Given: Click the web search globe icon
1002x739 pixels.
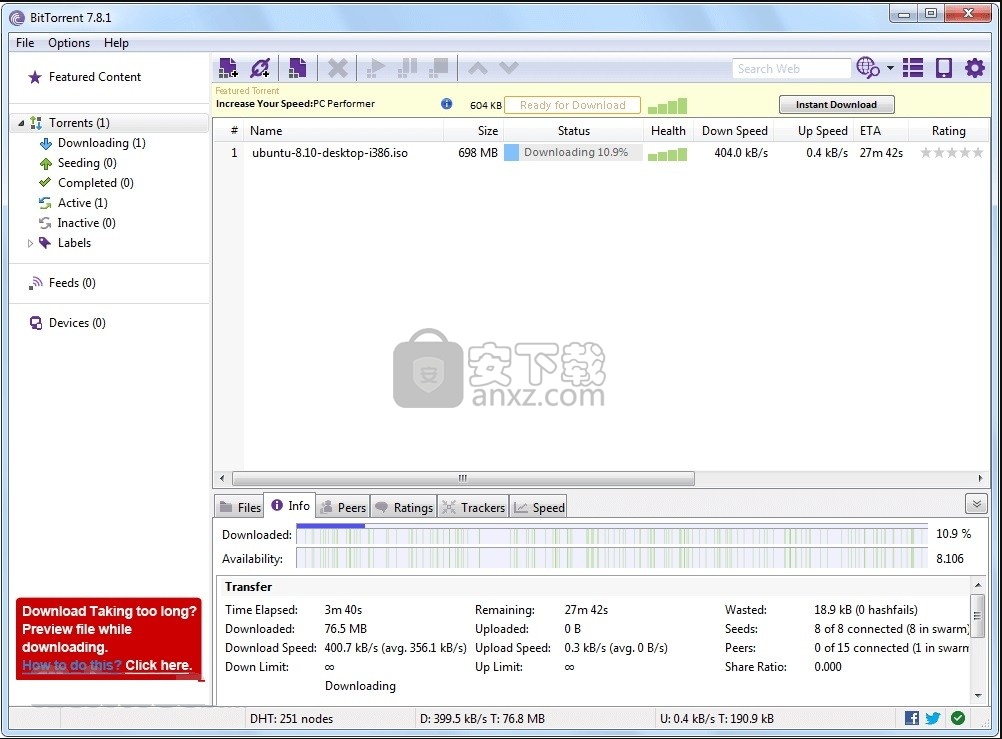Looking at the screenshot, I should point(868,68).
